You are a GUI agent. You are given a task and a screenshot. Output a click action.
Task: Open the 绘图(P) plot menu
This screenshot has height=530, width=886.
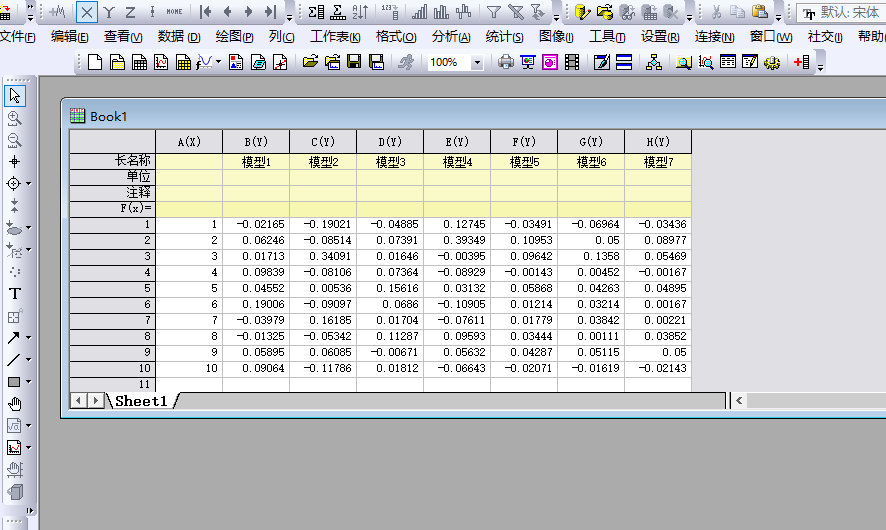click(234, 37)
